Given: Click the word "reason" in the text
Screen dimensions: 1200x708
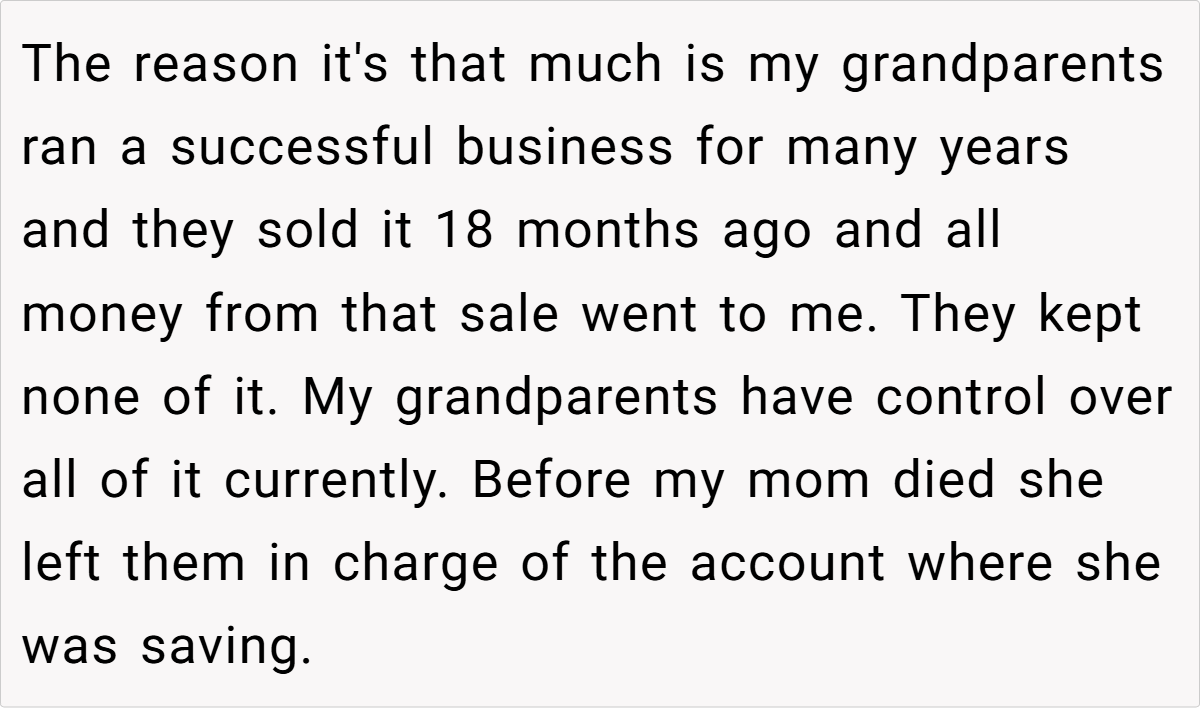Looking at the screenshot, I should click(x=212, y=66).
